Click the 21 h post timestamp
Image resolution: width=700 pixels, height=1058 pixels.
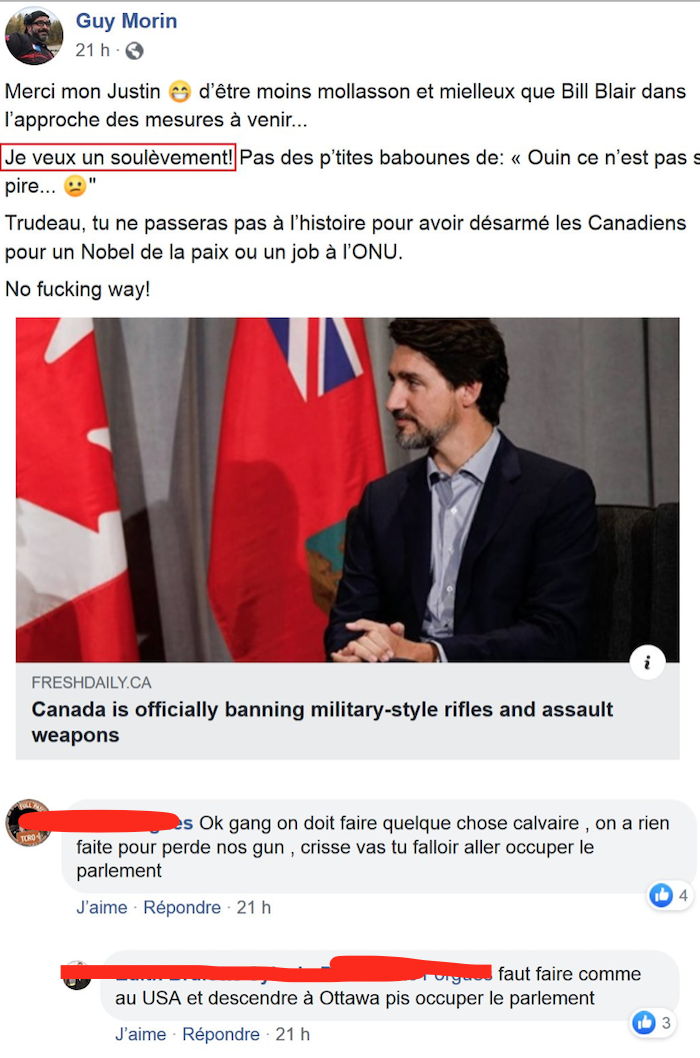pos(92,50)
